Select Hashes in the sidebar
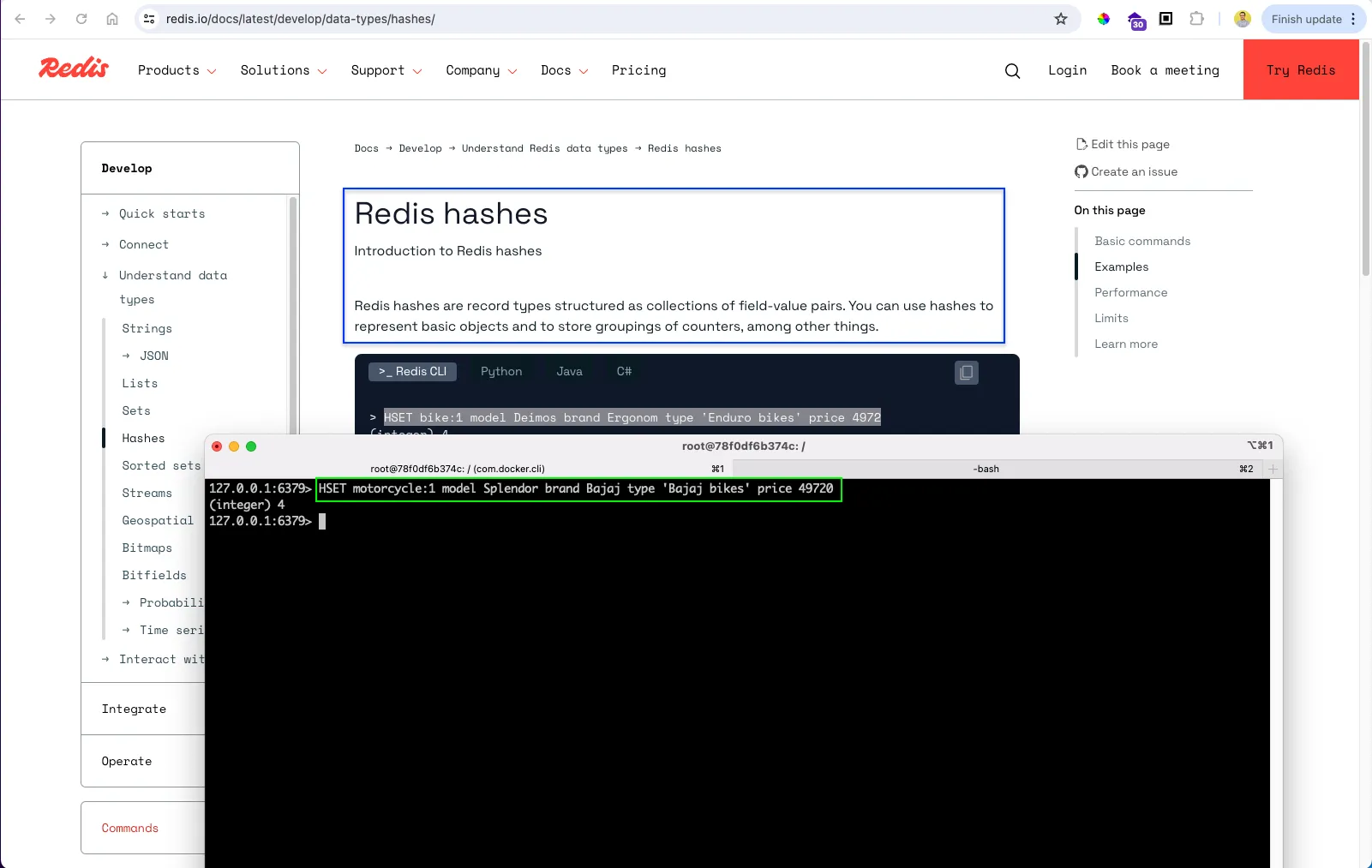 [143, 438]
